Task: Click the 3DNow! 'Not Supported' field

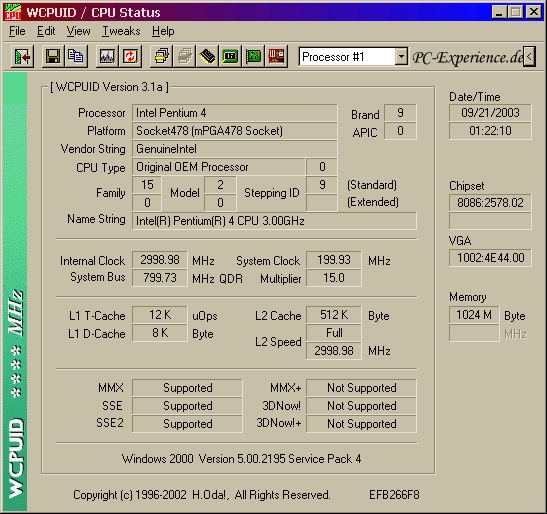Action: tap(361, 406)
